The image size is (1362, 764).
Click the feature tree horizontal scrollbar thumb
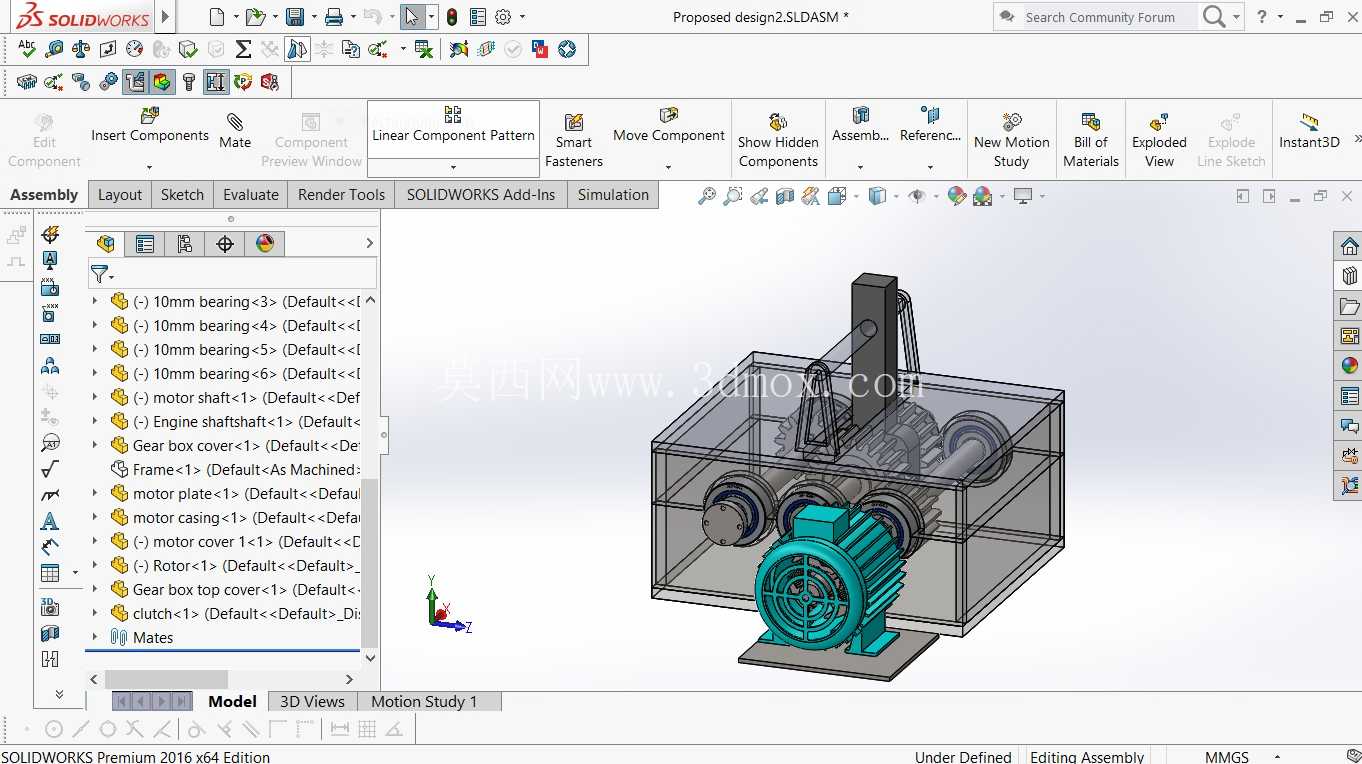click(x=166, y=679)
